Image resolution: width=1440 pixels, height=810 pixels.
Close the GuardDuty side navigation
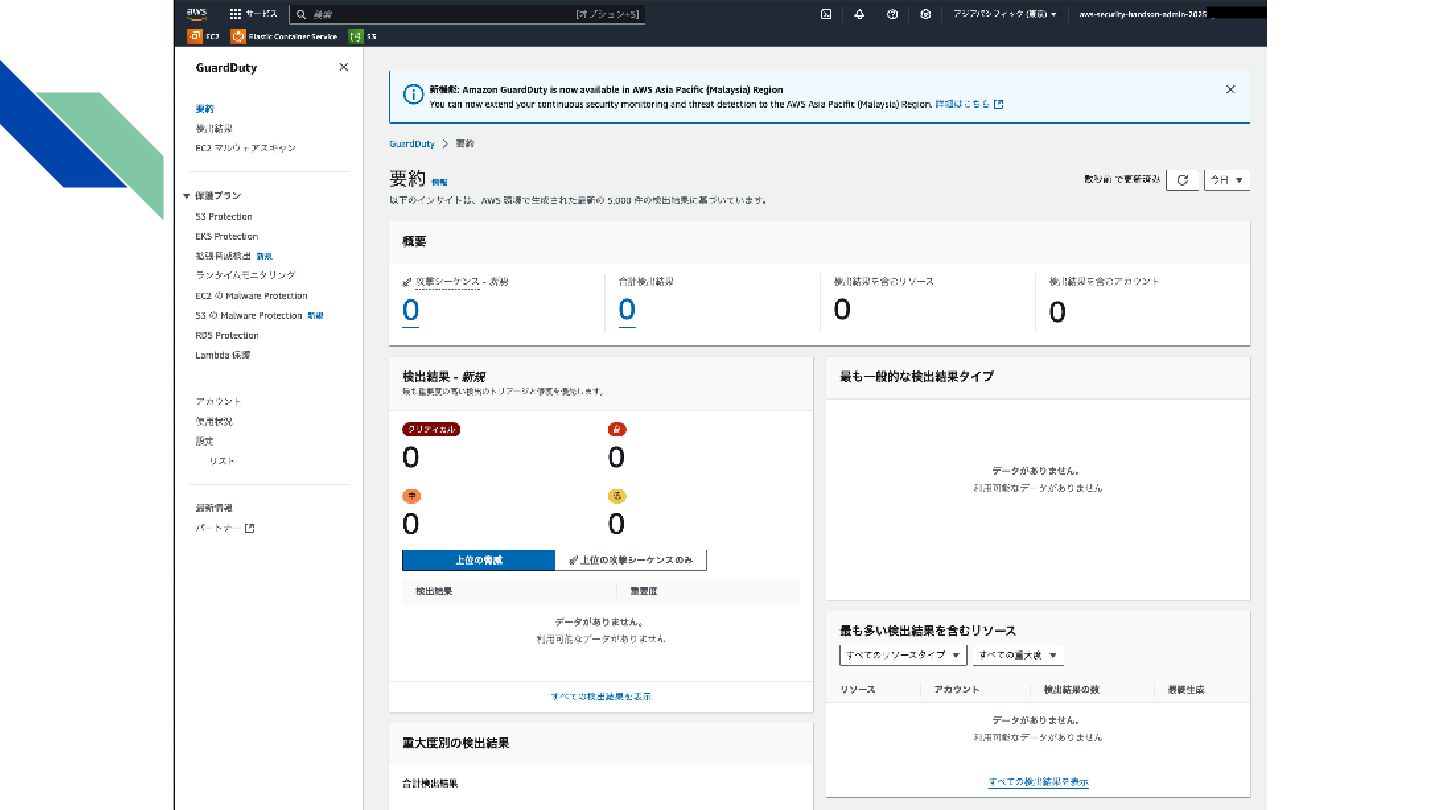(344, 67)
